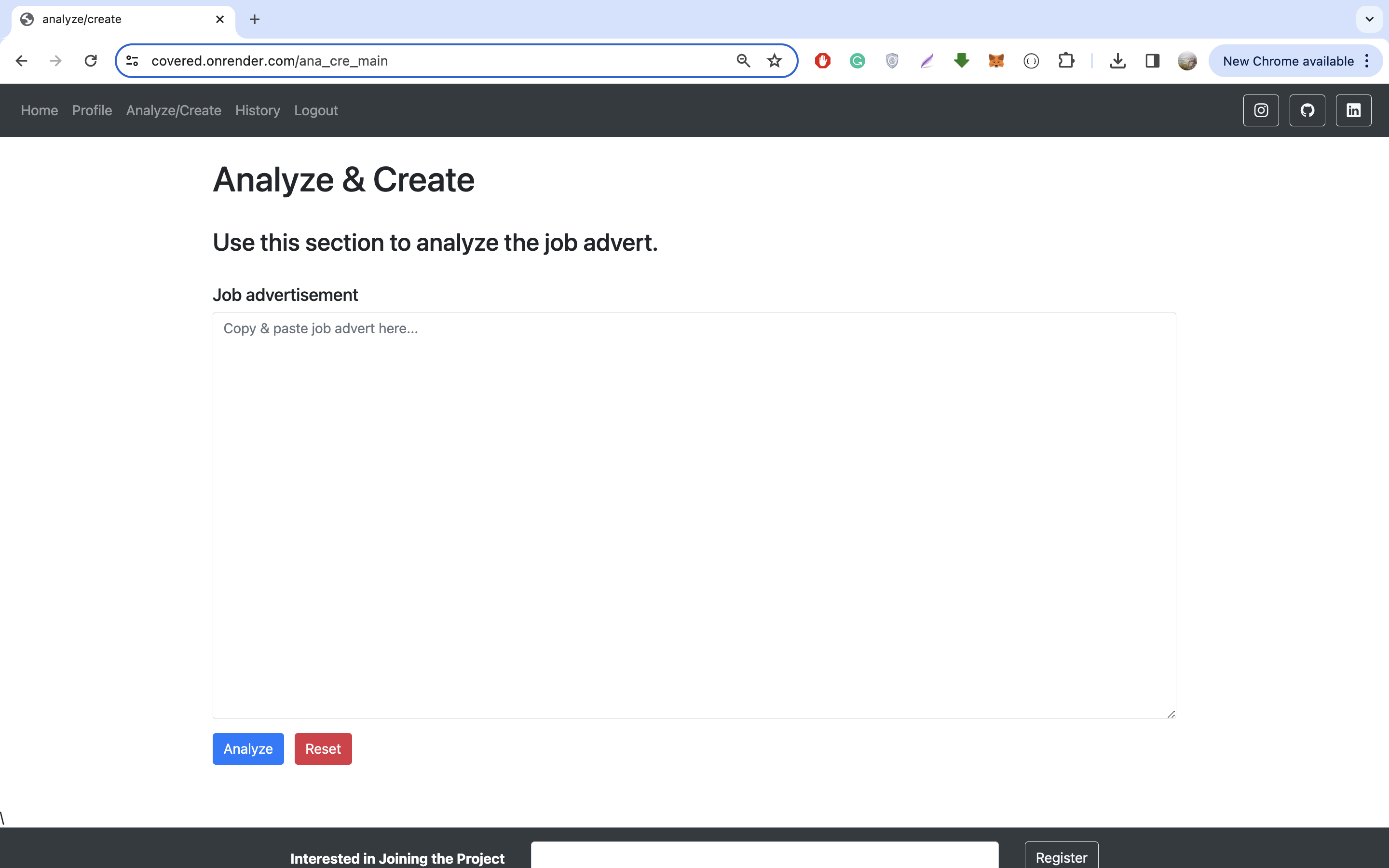Select the Profile menu item
Image resolution: width=1389 pixels, height=868 pixels.
(91, 110)
